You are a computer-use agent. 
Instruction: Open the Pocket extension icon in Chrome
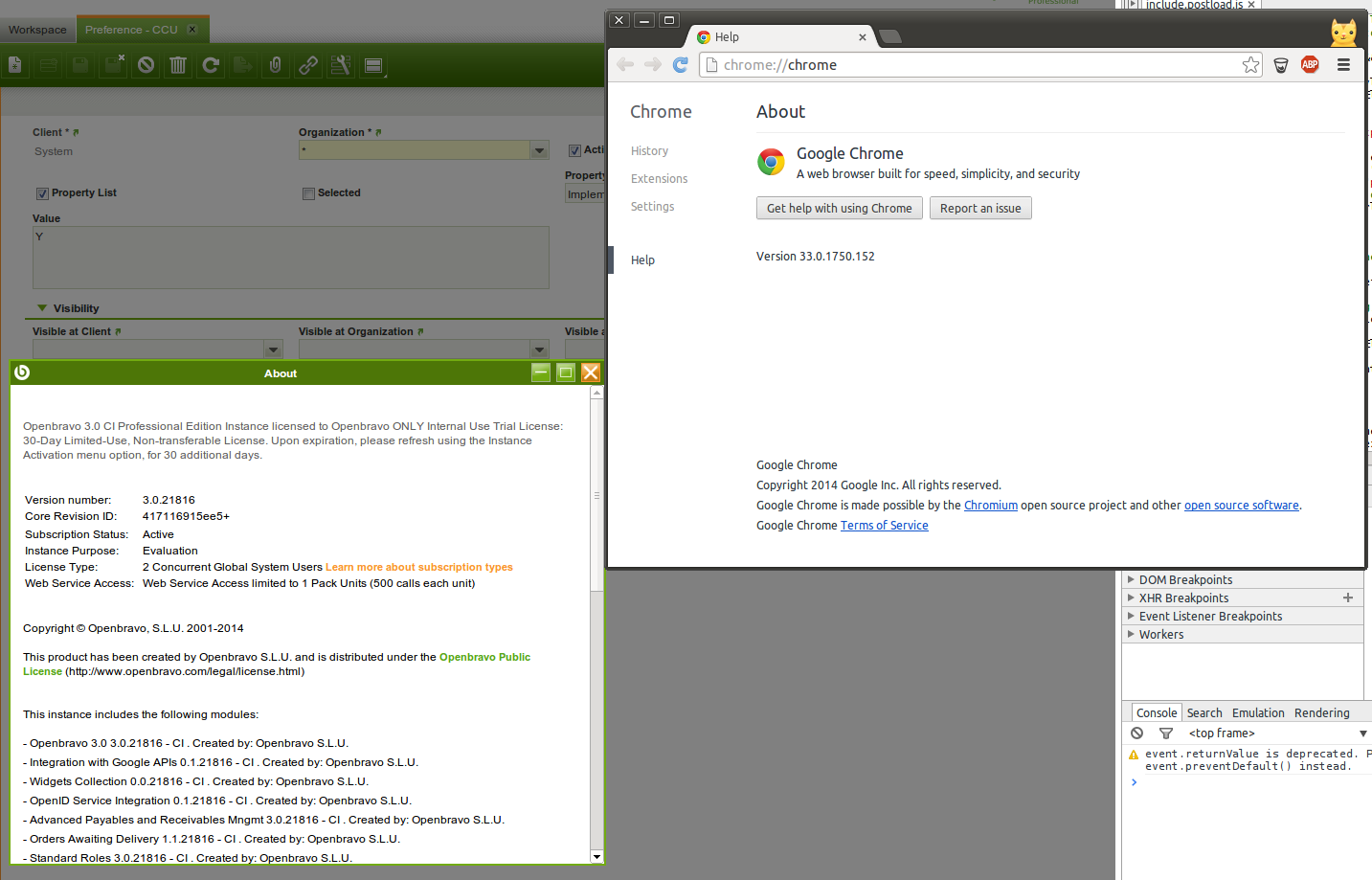pos(1281,65)
